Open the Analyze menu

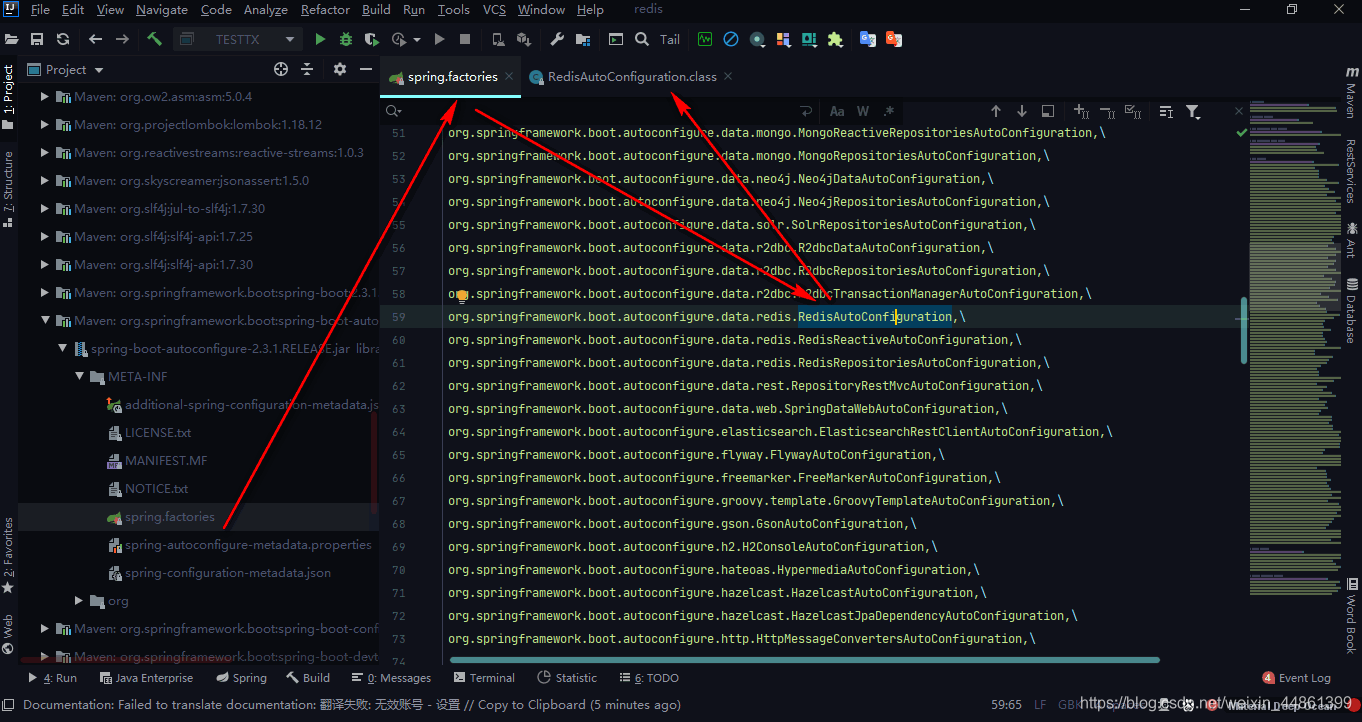pyautogui.click(x=266, y=10)
